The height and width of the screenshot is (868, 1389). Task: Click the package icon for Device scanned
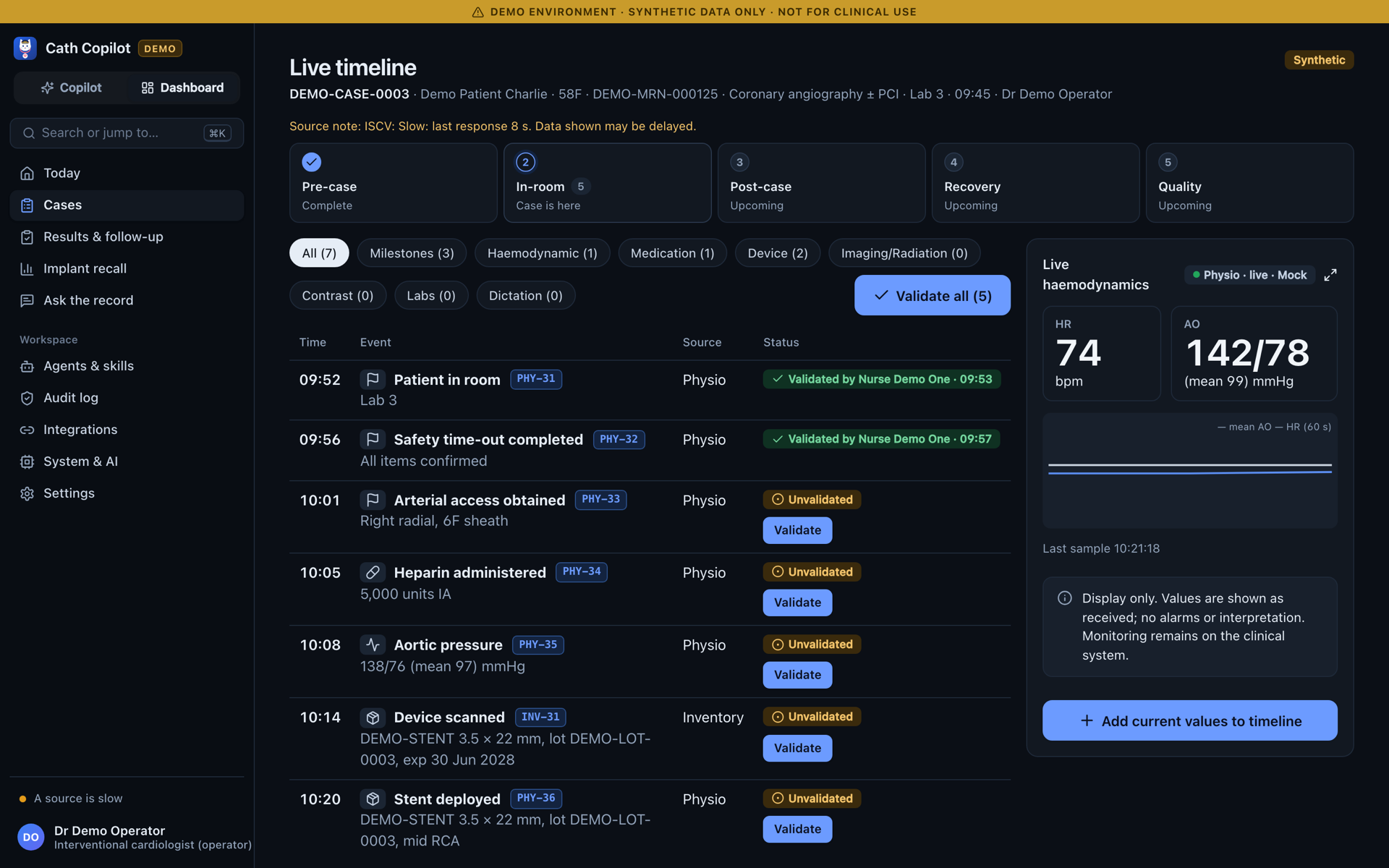pyautogui.click(x=373, y=718)
